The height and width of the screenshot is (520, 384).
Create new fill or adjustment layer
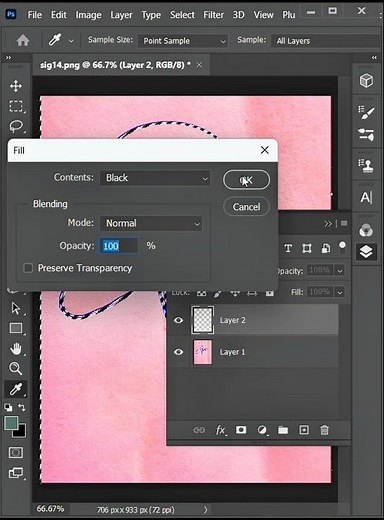point(263,430)
